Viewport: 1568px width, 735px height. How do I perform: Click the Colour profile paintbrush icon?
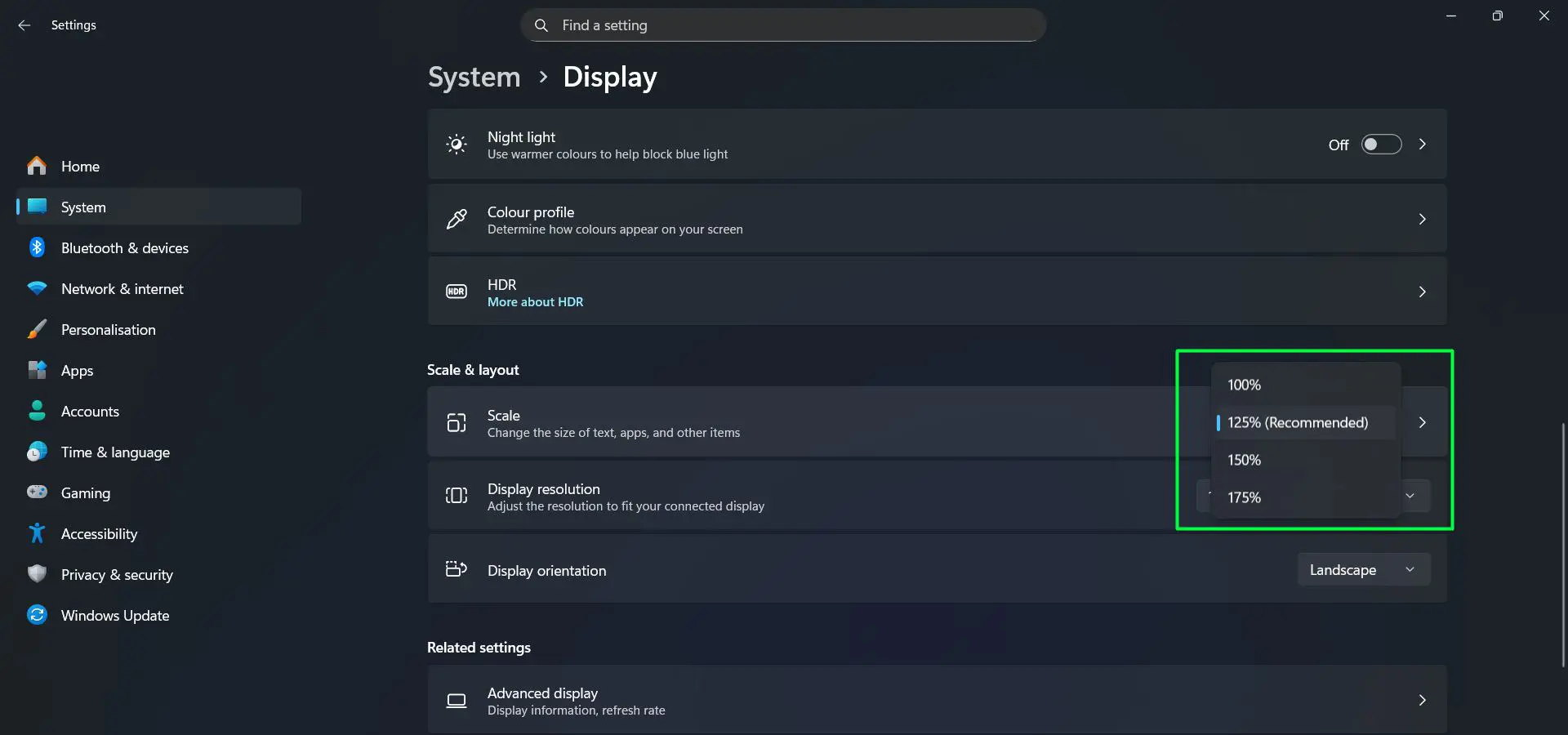coord(457,219)
